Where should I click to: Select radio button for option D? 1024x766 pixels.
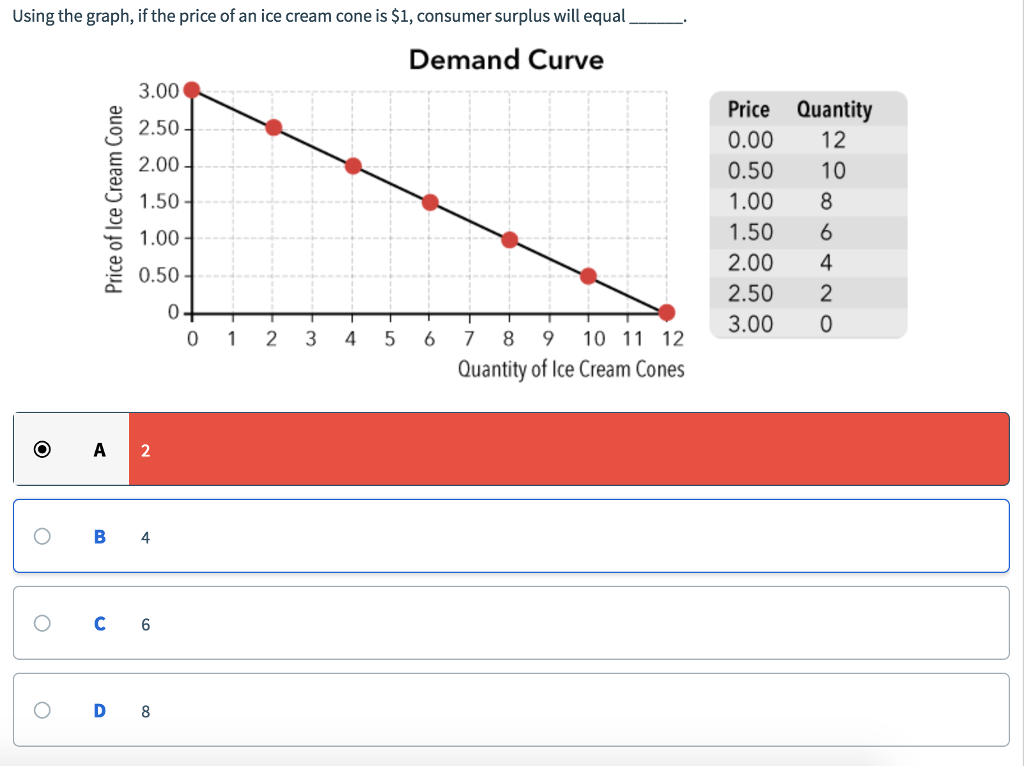[40, 711]
